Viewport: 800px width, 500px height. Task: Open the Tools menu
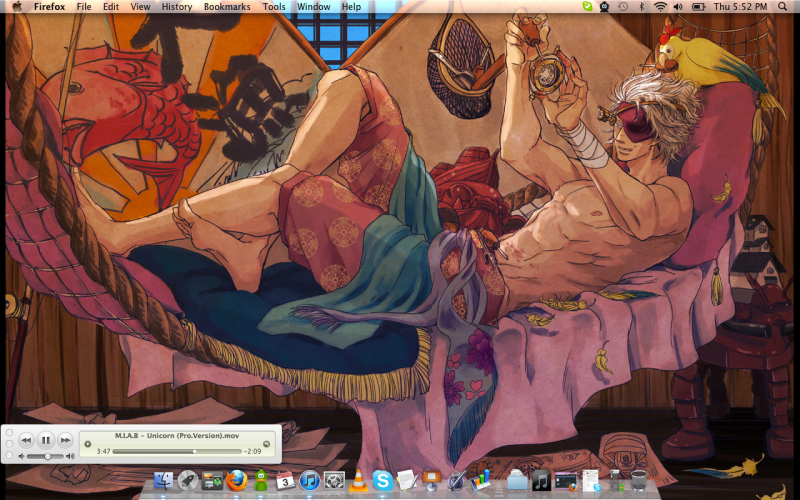pos(274,7)
